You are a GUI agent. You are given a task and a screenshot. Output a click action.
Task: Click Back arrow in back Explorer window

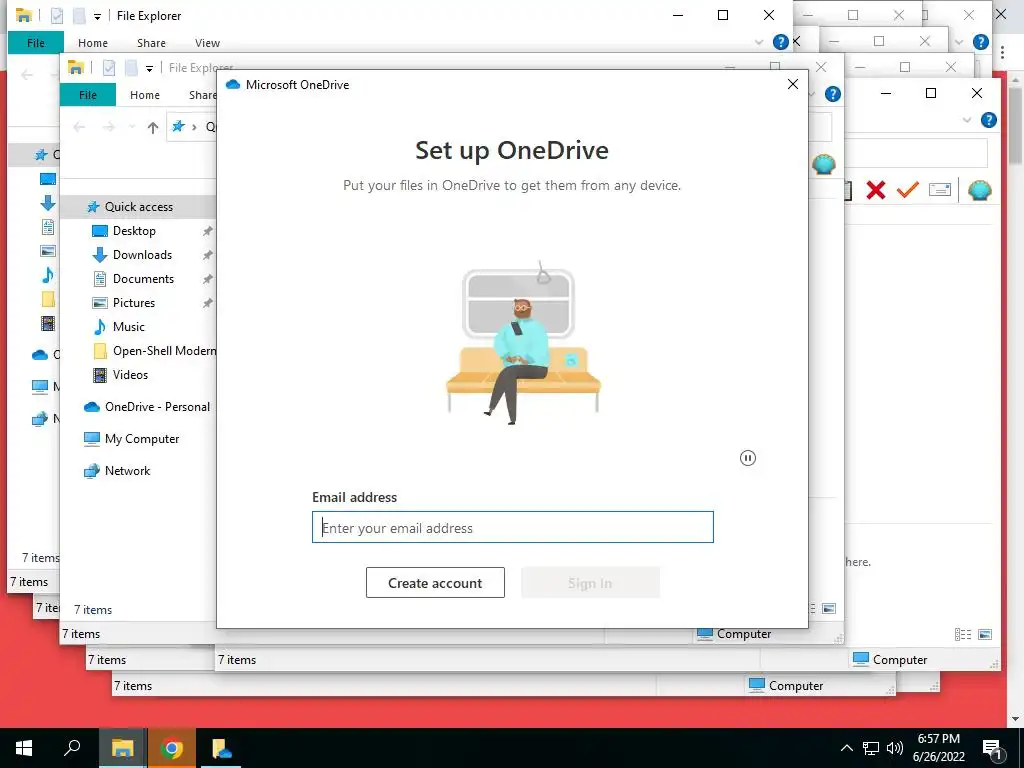[x=27, y=75]
